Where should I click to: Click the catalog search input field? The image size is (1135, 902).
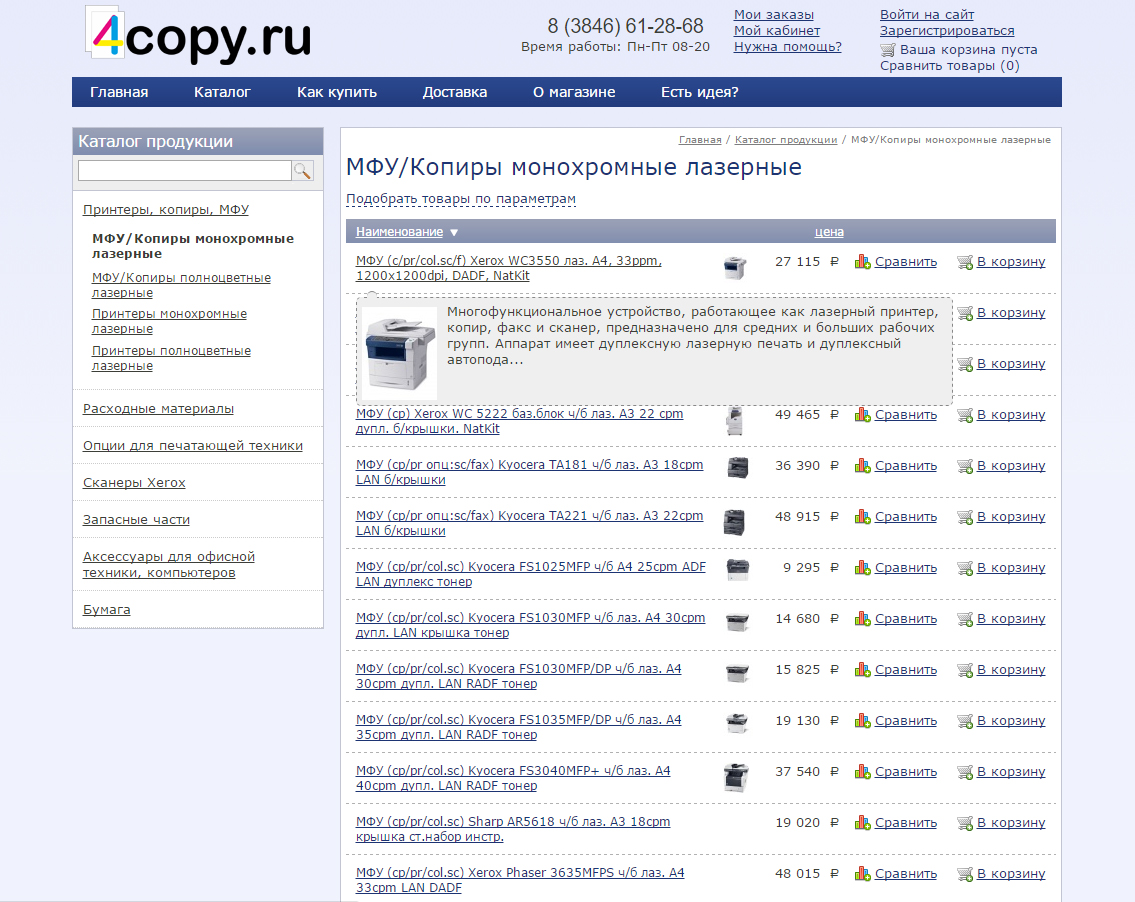click(x=185, y=171)
